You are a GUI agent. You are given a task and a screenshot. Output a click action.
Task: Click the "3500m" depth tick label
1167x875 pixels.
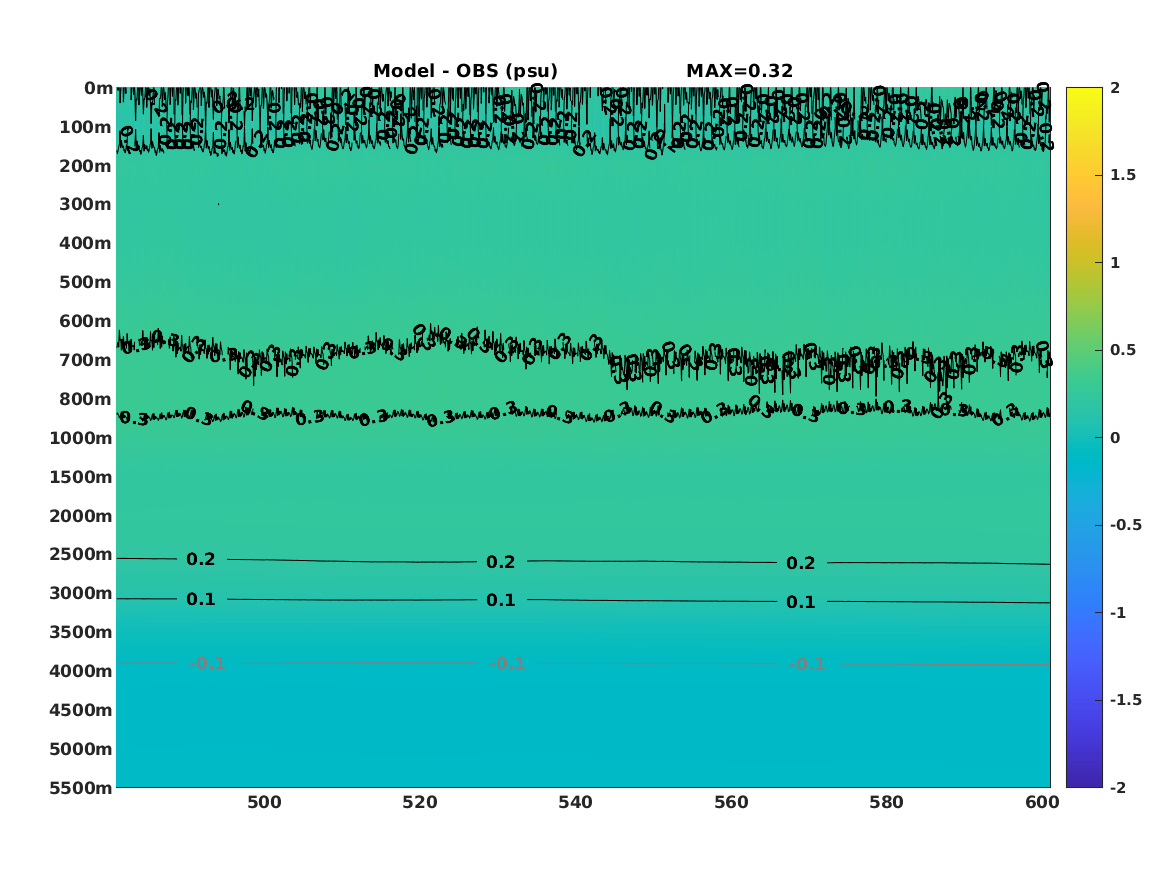click(81, 632)
